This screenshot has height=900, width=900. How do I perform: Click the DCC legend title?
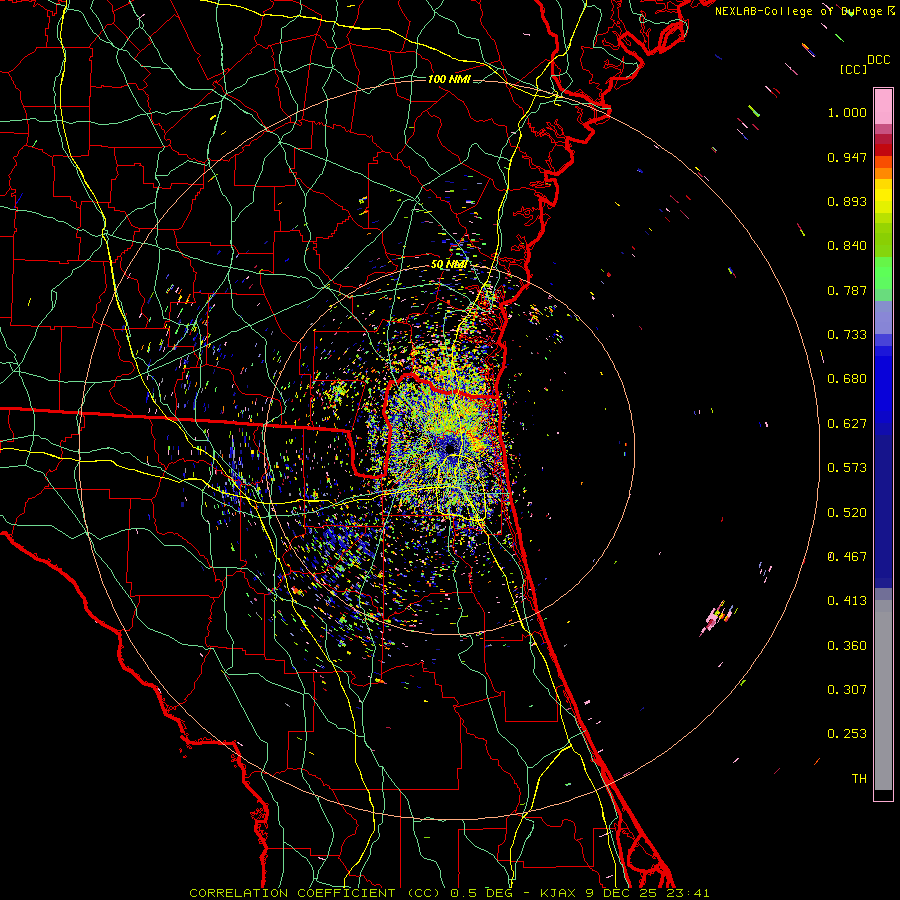(x=878, y=60)
